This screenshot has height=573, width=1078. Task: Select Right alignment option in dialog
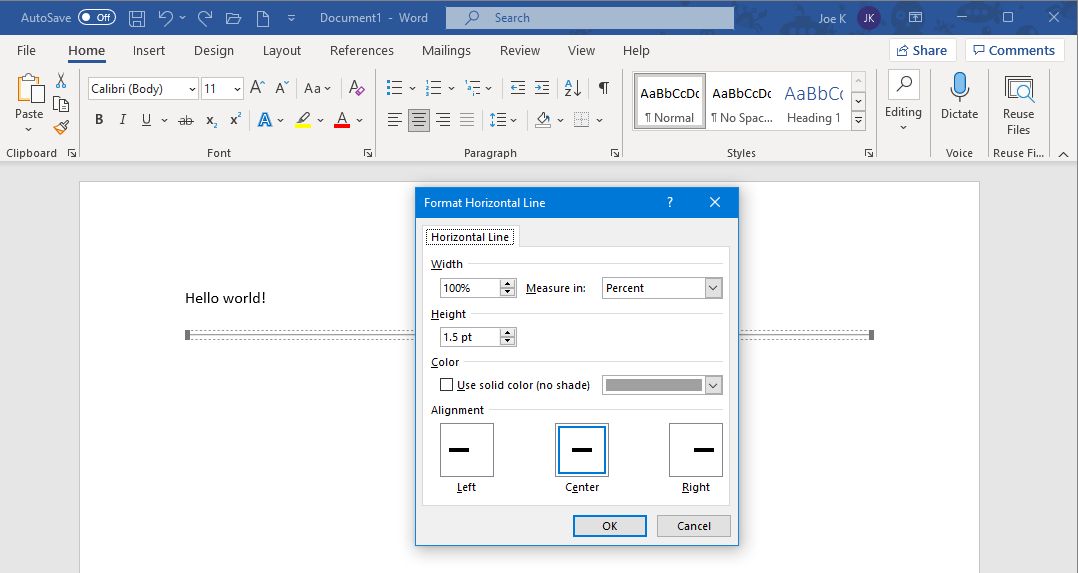696,450
